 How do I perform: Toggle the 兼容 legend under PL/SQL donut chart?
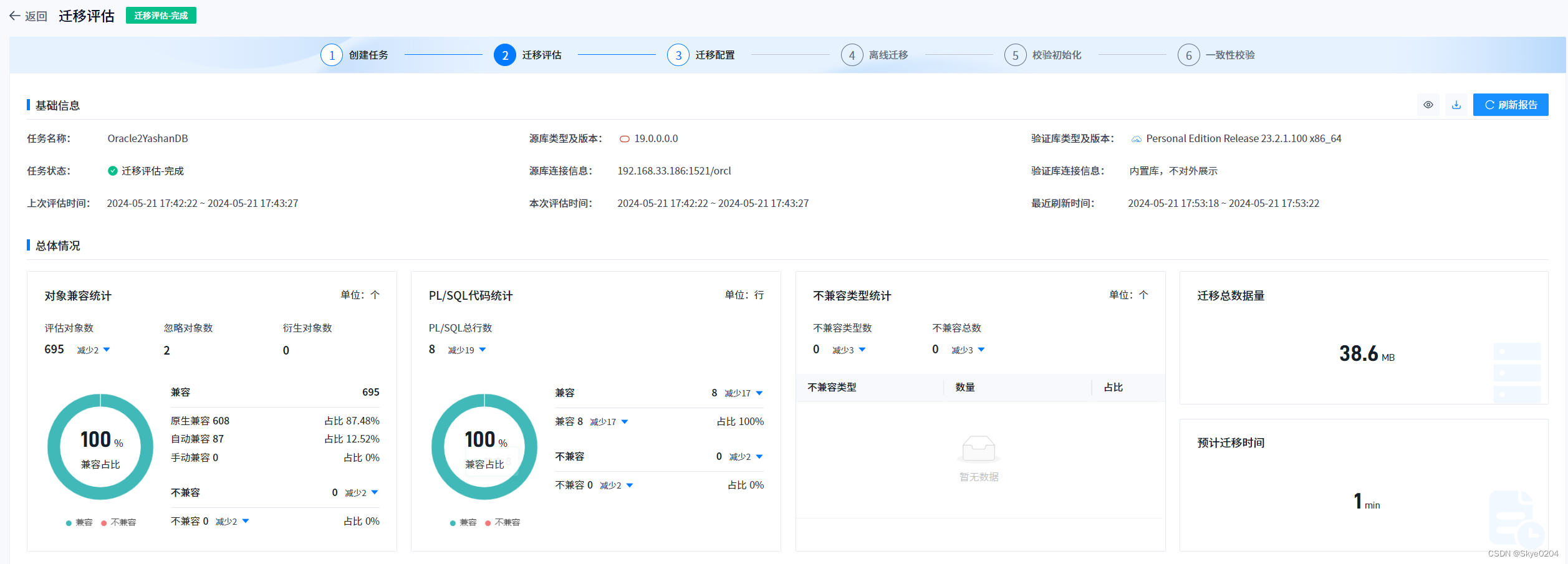[464, 522]
